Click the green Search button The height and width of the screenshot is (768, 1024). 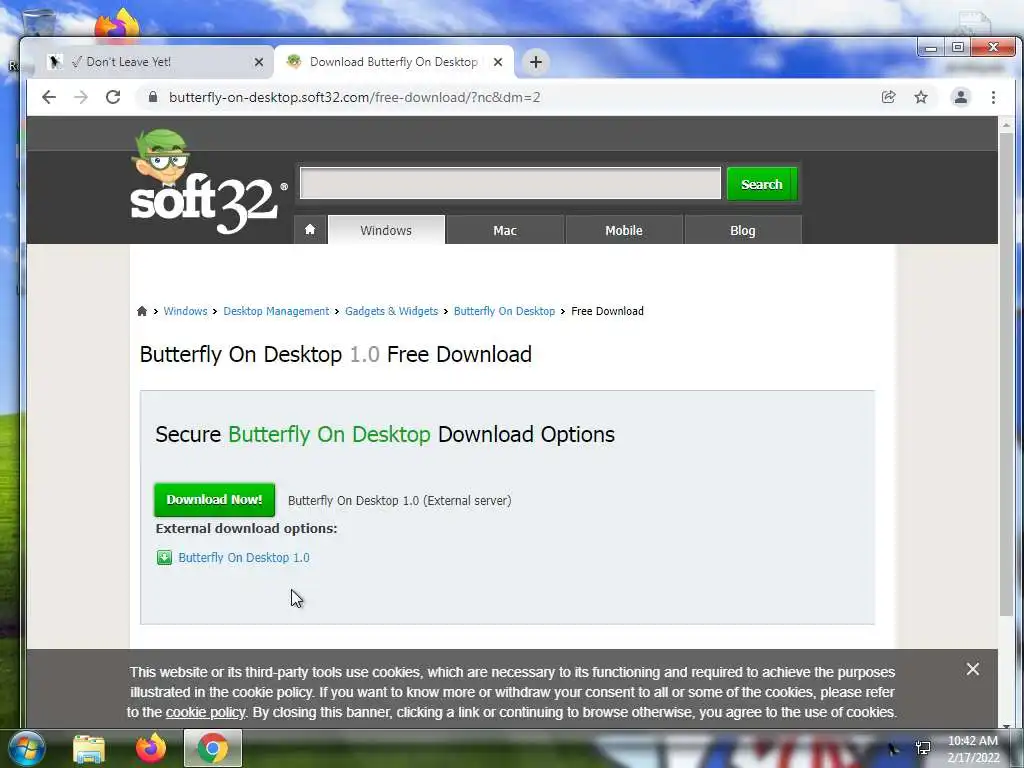761,184
